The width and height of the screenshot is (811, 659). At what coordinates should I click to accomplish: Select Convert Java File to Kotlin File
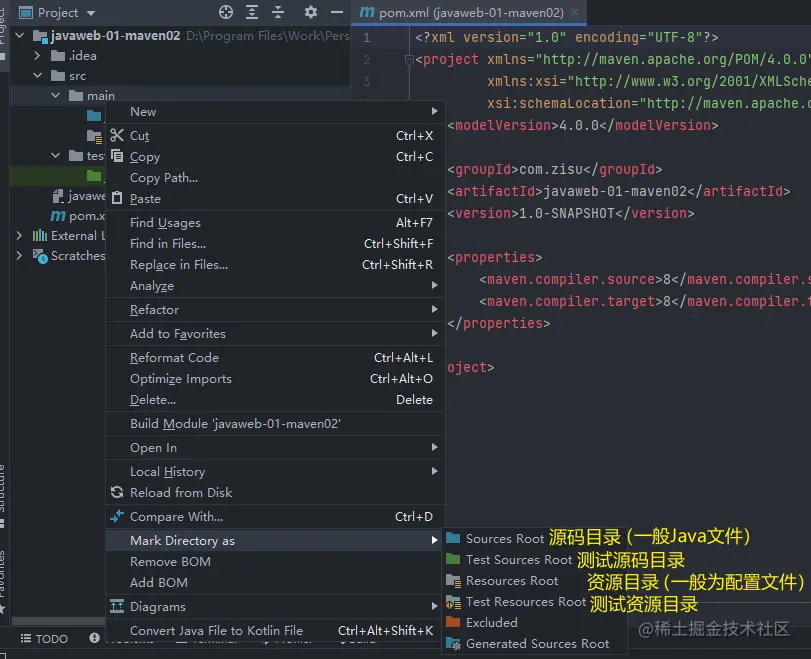click(275, 631)
